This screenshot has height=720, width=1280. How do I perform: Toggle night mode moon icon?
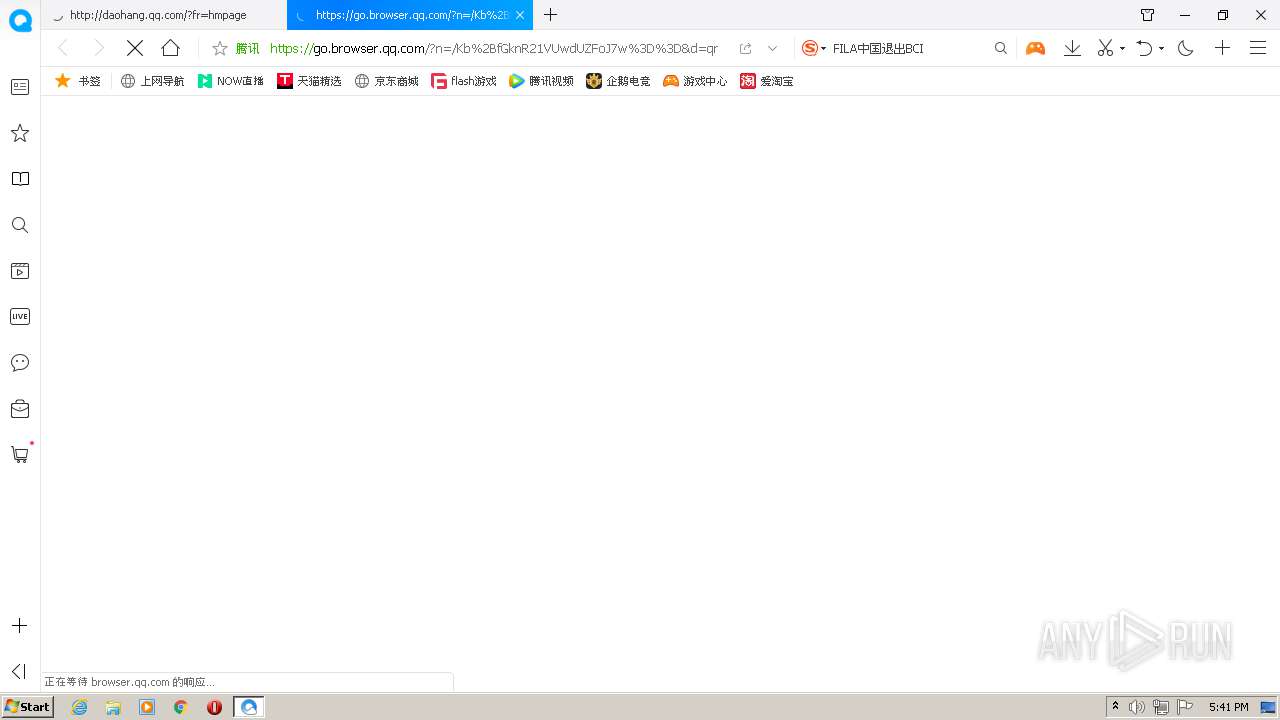1186,48
